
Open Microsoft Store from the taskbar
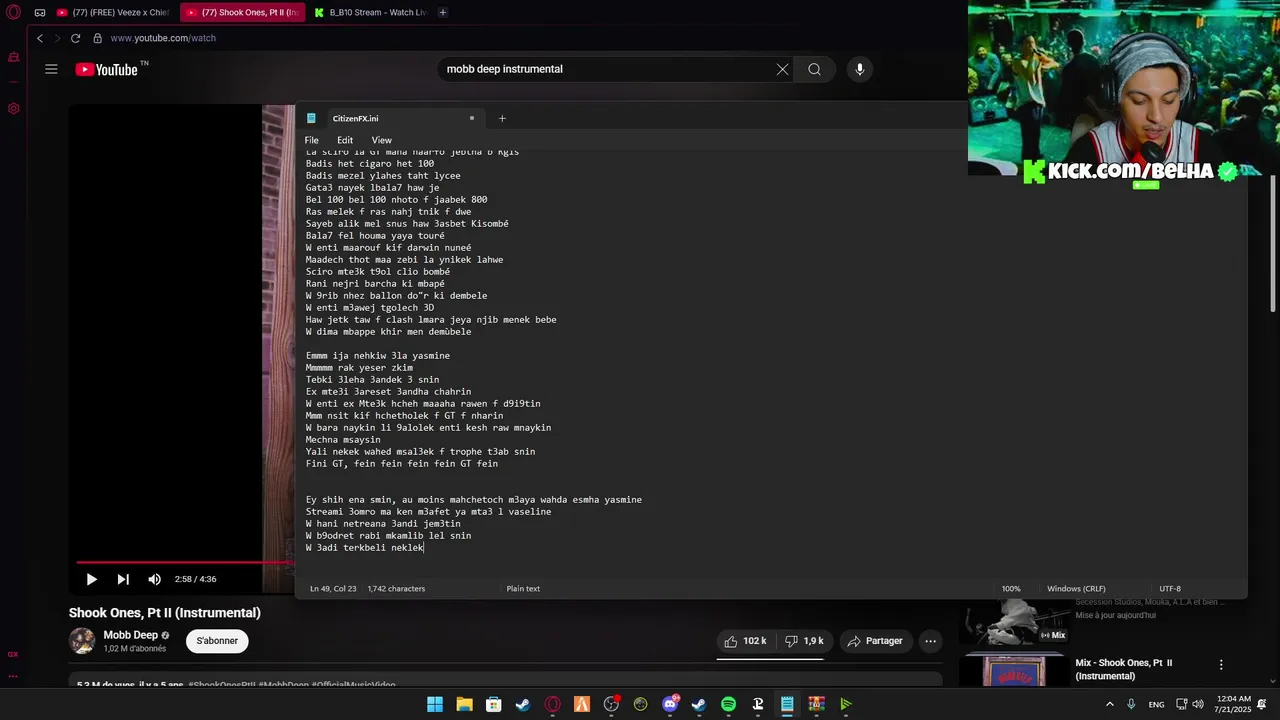click(x=493, y=704)
